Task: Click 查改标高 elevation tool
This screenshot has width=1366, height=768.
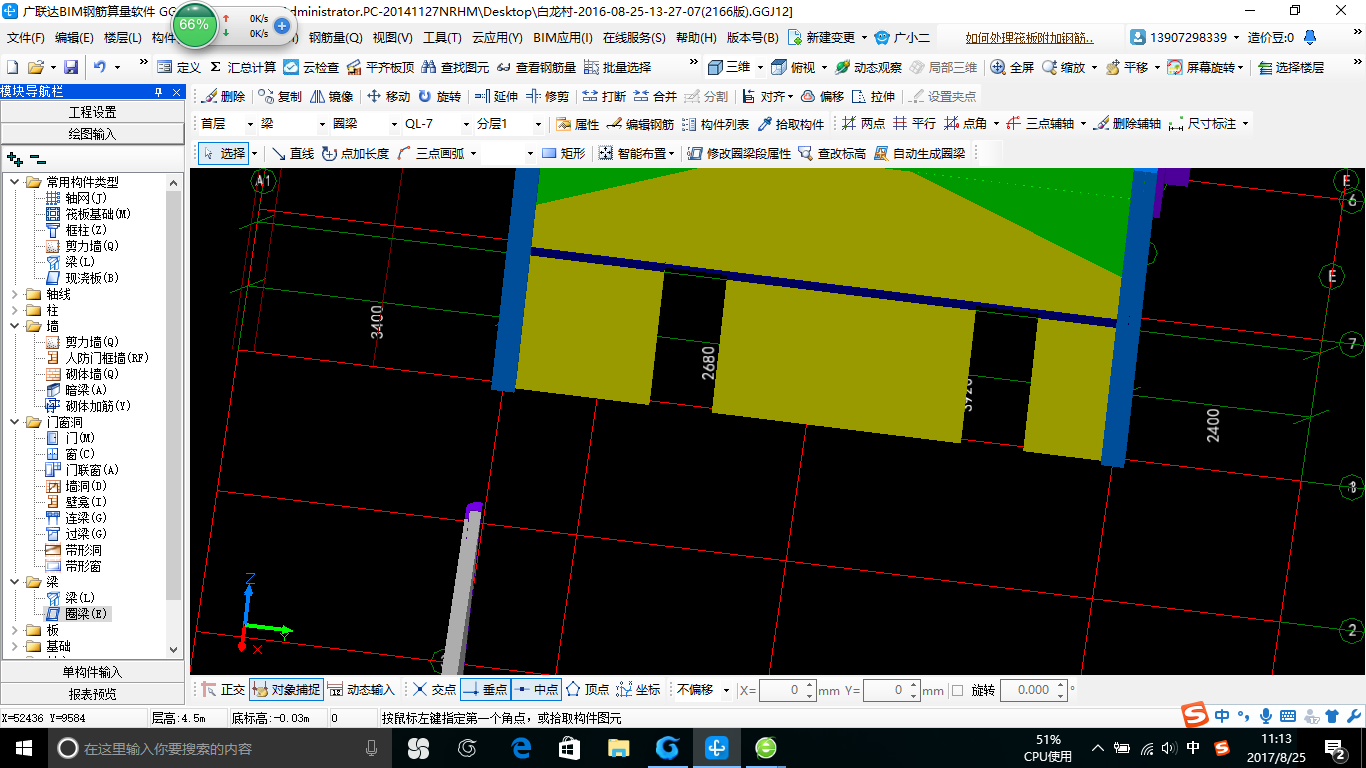Action: pyautogui.click(x=832, y=153)
